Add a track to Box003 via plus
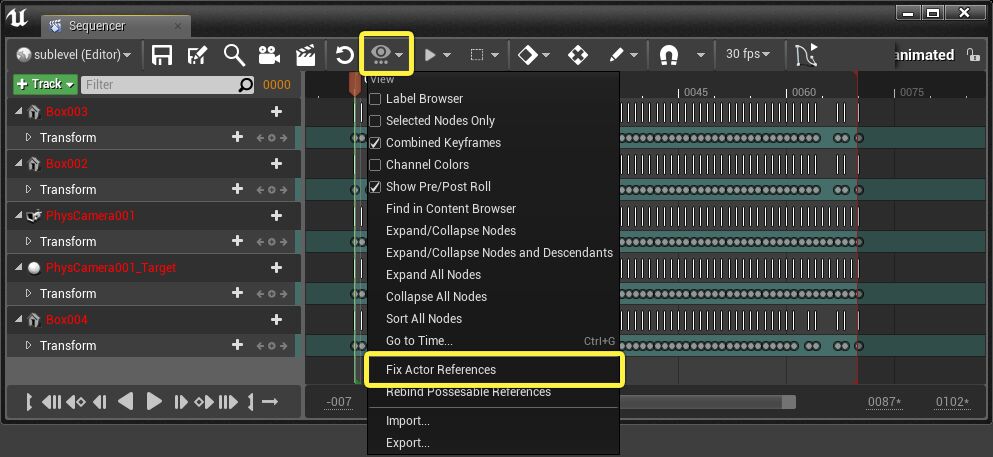This screenshot has height=457, width=993. pyautogui.click(x=276, y=111)
